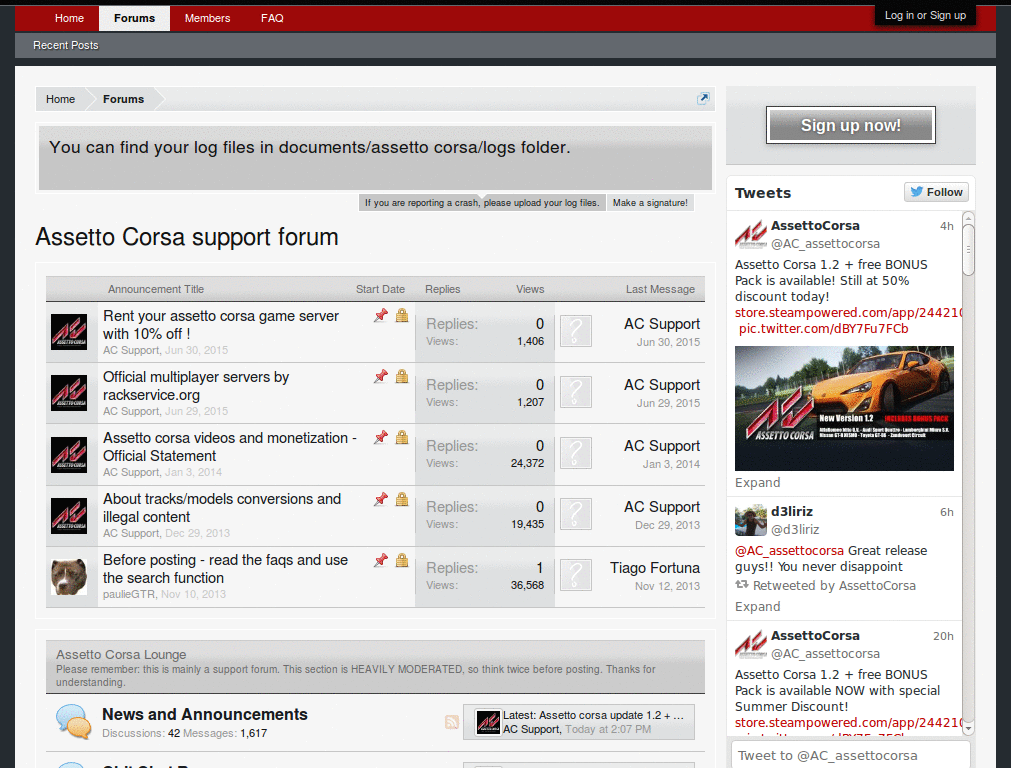This screenshot has width=1024, height=768.
Task: Click the Twitter bird Follow icon in Tweets panel
Action: click(x=915, y=192)
